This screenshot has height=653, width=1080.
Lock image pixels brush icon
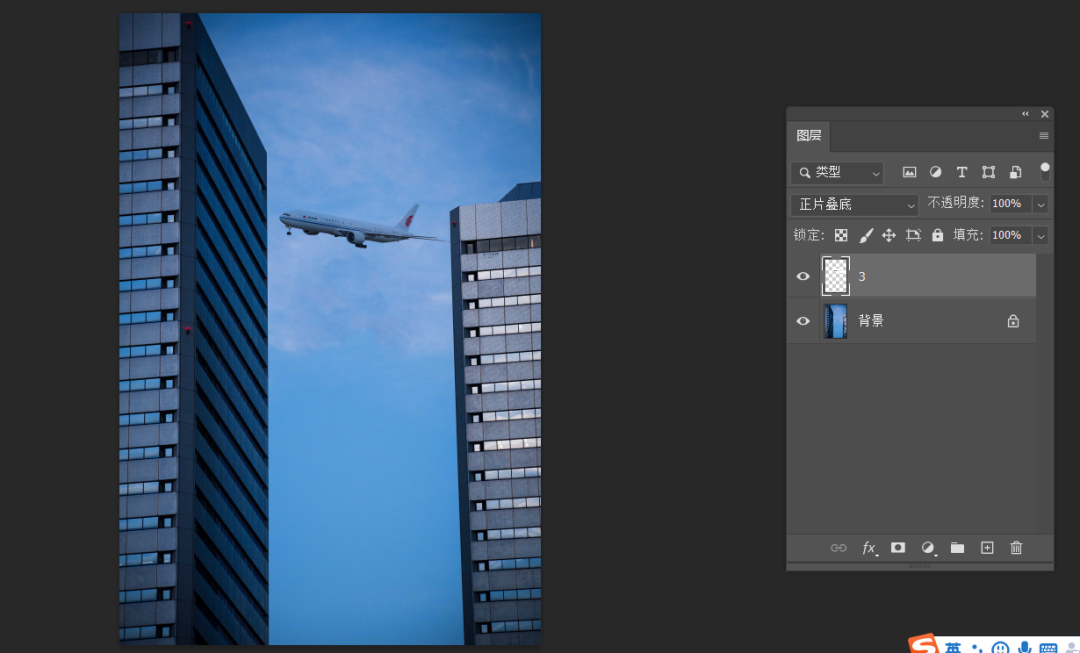(866, 236)
